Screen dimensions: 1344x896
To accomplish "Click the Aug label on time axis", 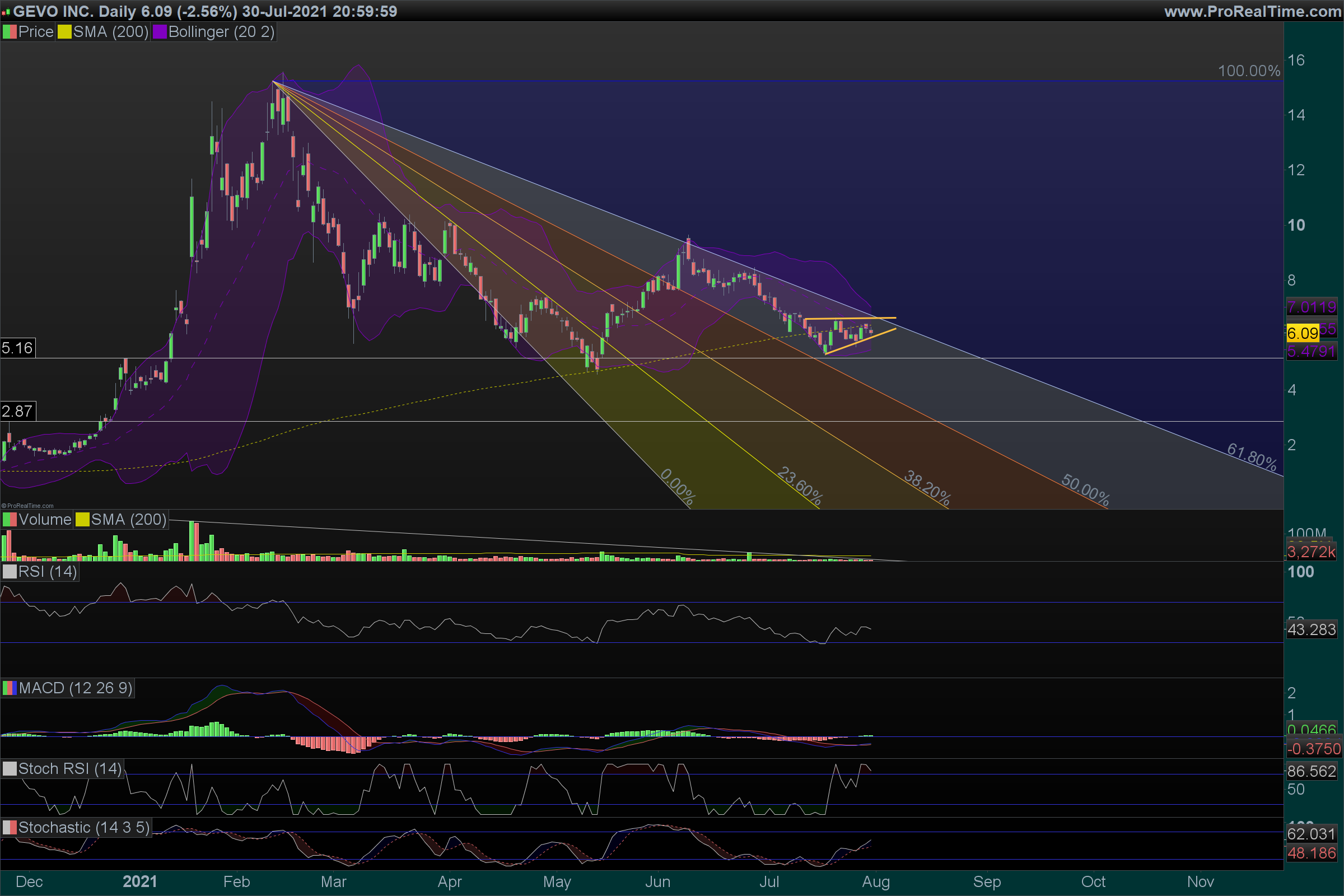I will point(875,881).
